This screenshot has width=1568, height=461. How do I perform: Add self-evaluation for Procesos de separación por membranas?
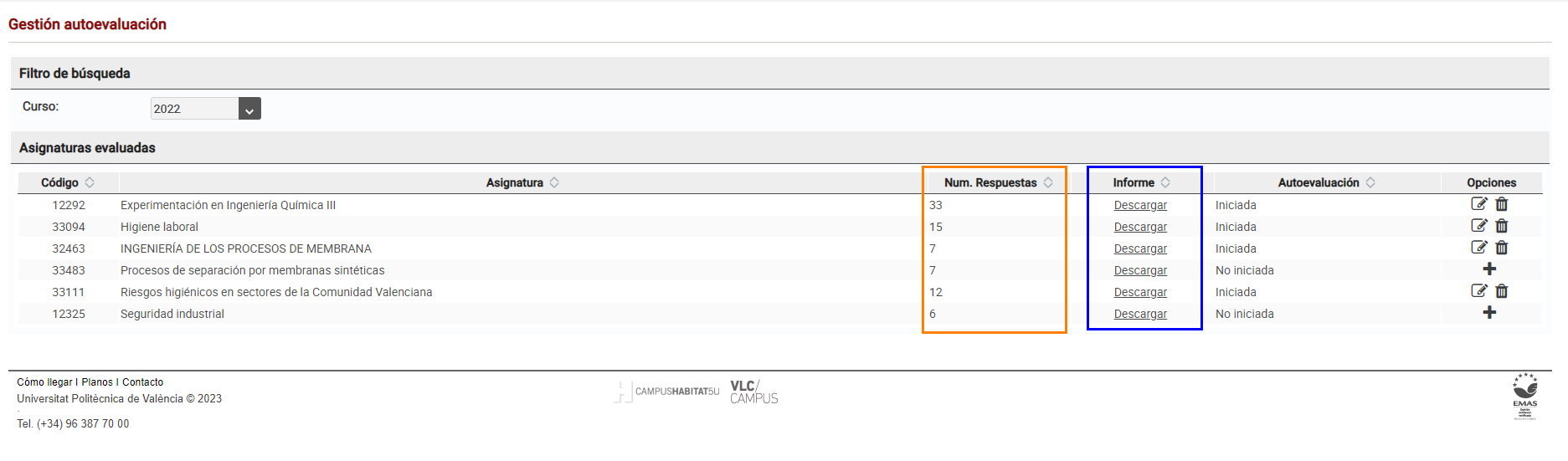tap(1489, 269)
